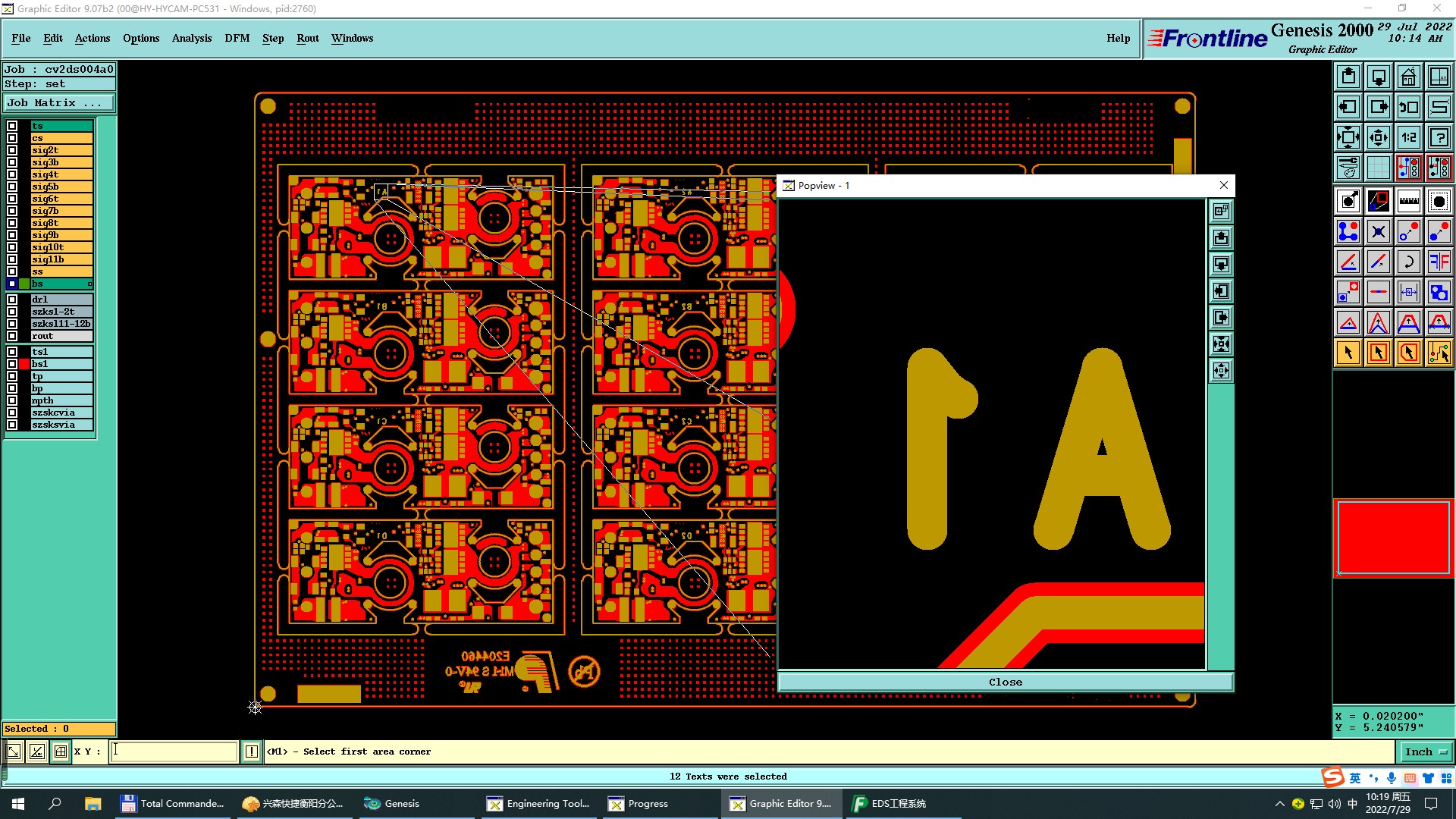The width and height of the screenshot is (1456, 819).
Task: Click the delete feature X icon
Action: coord(1378,231)
